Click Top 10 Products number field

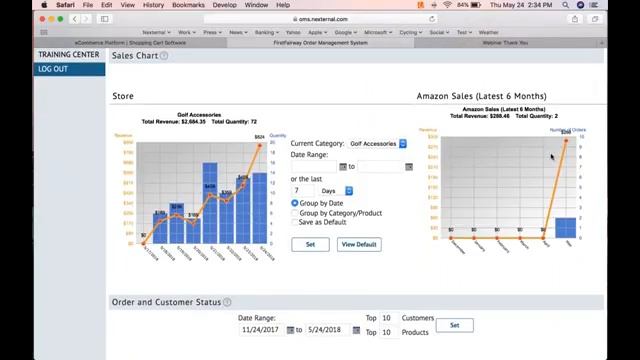(388, 332)
